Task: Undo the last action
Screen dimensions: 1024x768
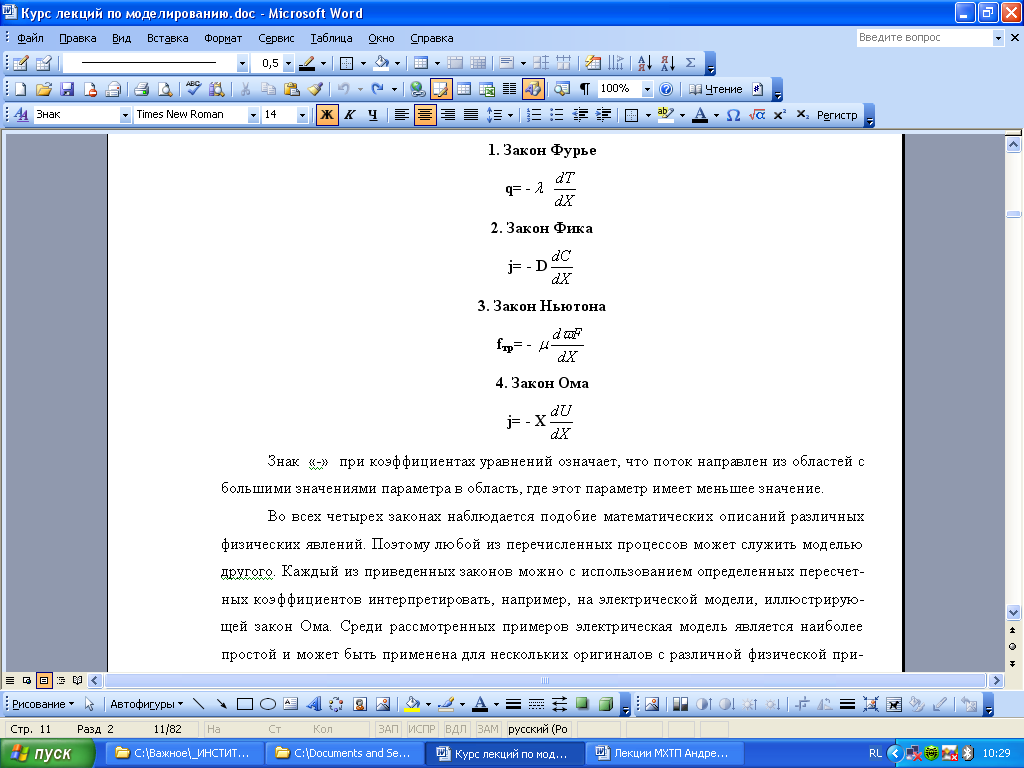Action: 344,89
